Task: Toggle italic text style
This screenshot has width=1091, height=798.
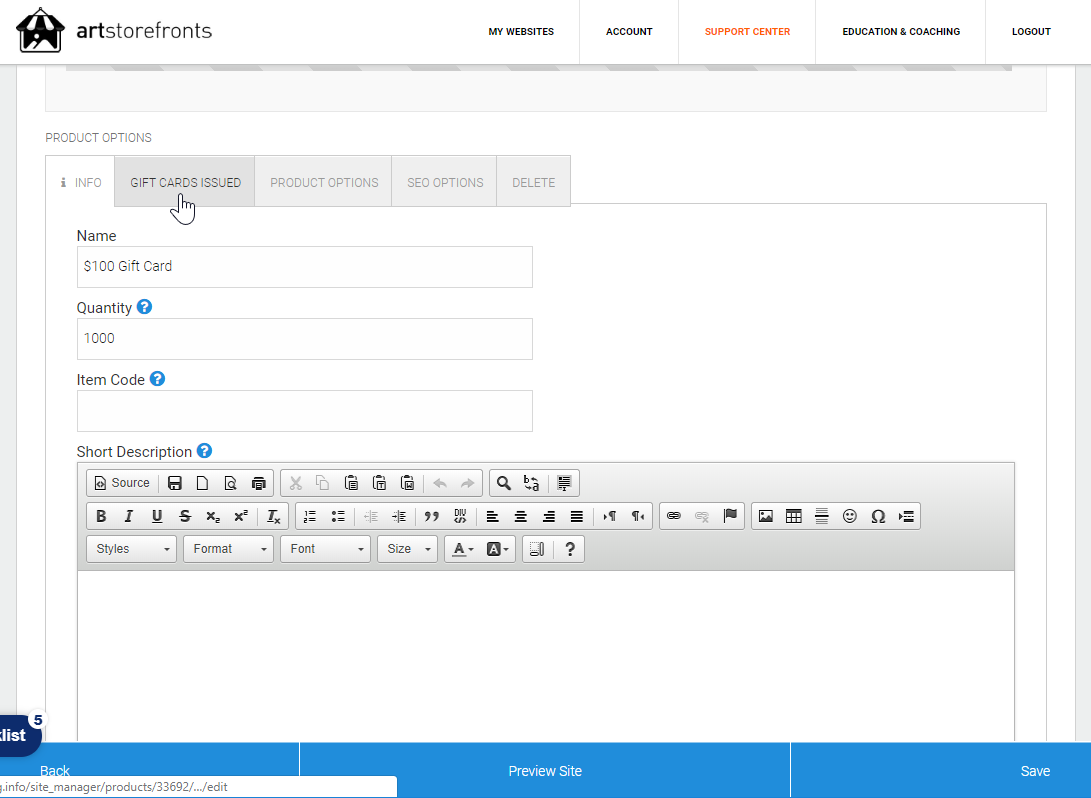Action: point(129,516)
